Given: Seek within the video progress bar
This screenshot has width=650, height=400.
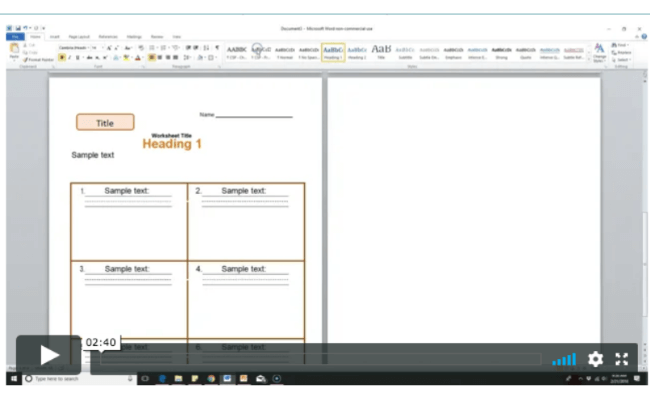Looking at the screenshot, I should click(320, 359).
